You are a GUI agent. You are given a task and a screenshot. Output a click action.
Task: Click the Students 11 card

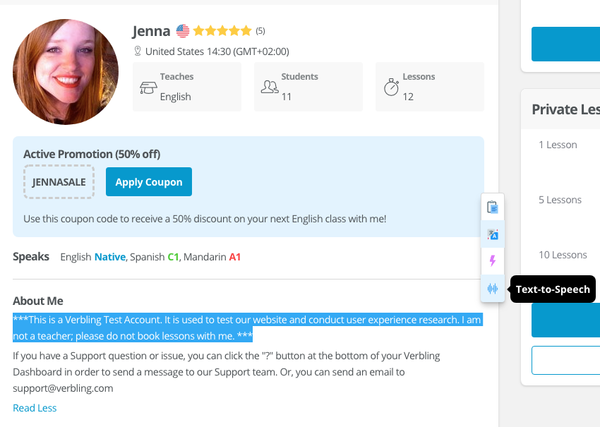[x=308, y=87]
